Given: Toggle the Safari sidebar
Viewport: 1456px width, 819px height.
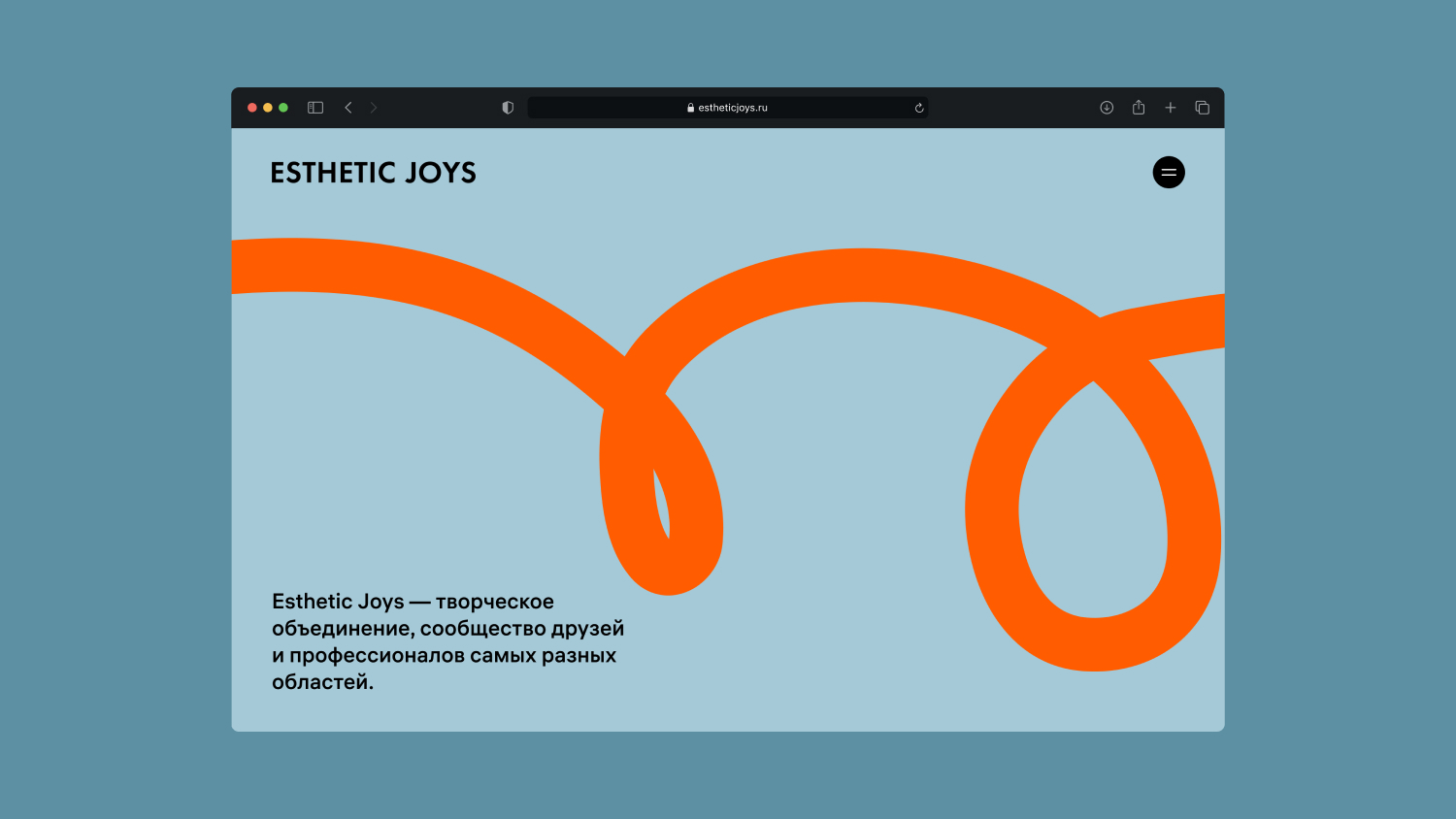Looking at the screenshot, I should click(315, 108).
